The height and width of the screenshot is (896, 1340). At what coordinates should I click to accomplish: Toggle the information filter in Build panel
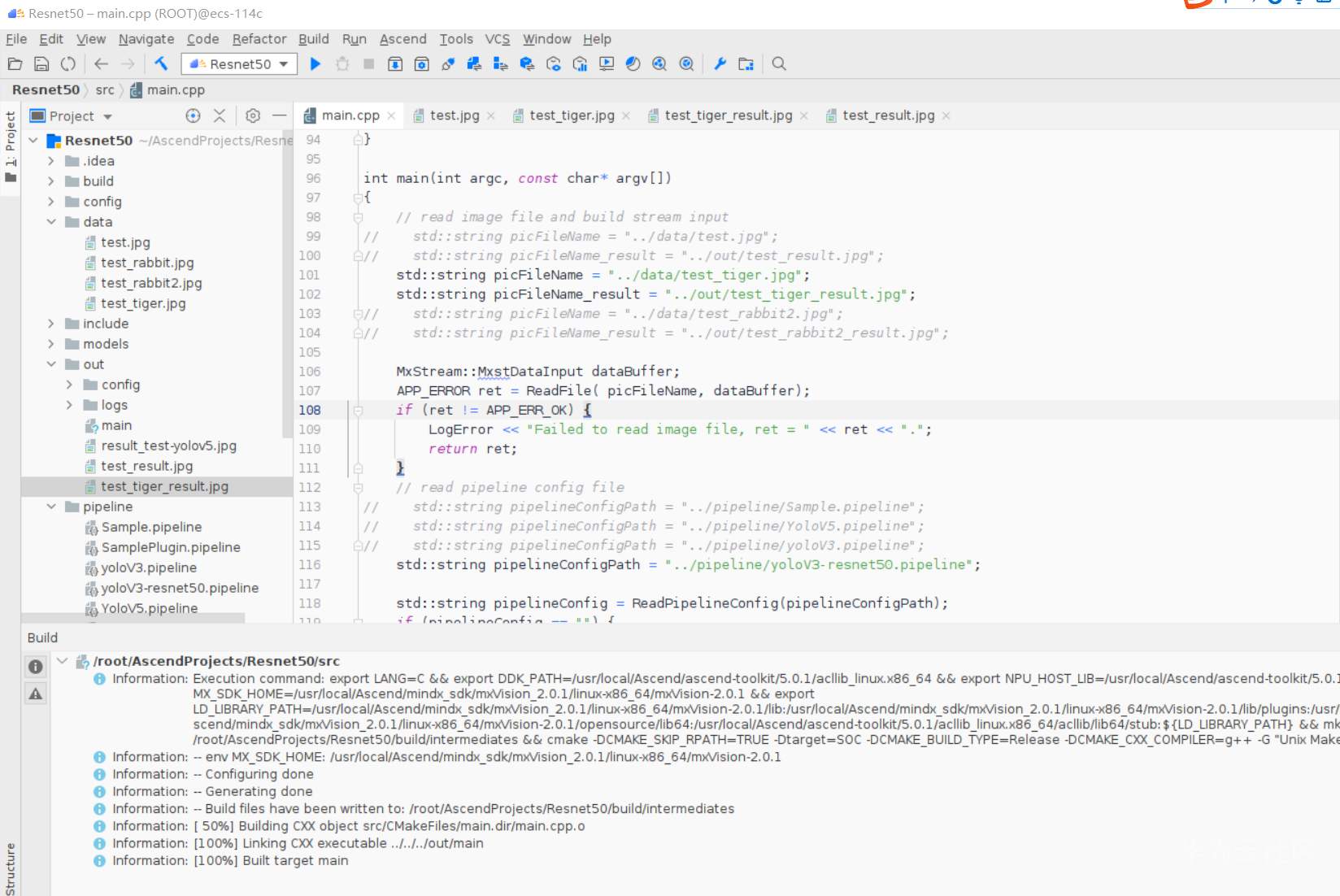[x=36, y=667]
